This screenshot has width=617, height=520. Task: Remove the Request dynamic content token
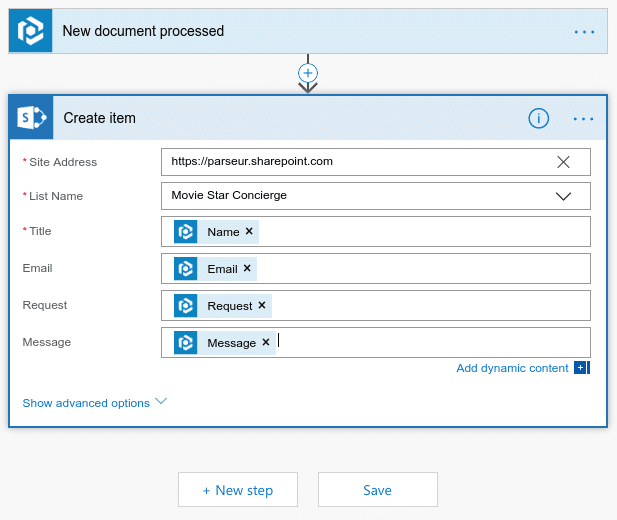click(x=262, y=305)
